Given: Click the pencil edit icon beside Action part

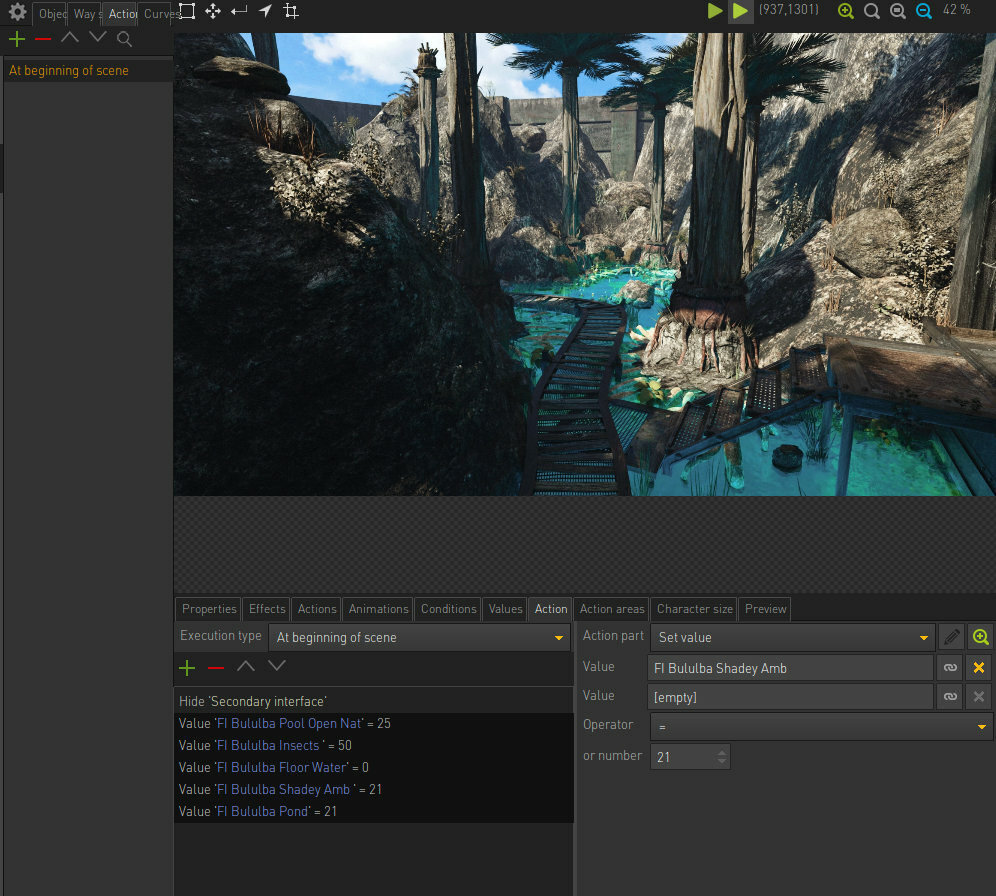Looking at the screenshot, I should 951,637.
